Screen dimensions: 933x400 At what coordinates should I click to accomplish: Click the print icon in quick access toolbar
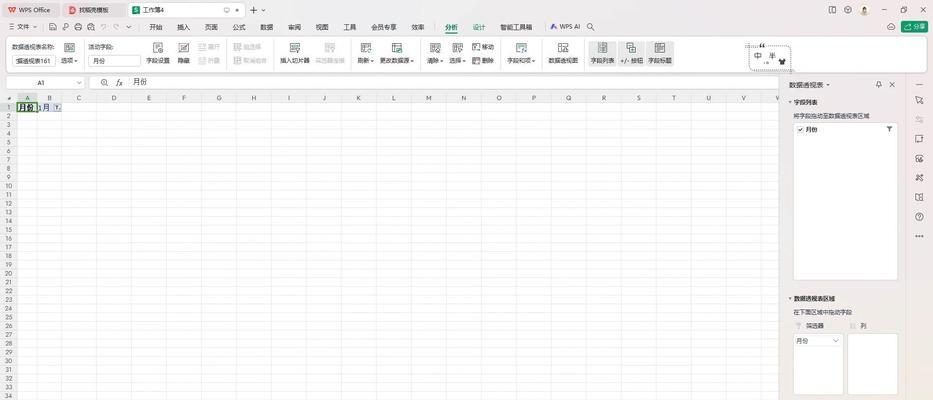coord(78,27)
